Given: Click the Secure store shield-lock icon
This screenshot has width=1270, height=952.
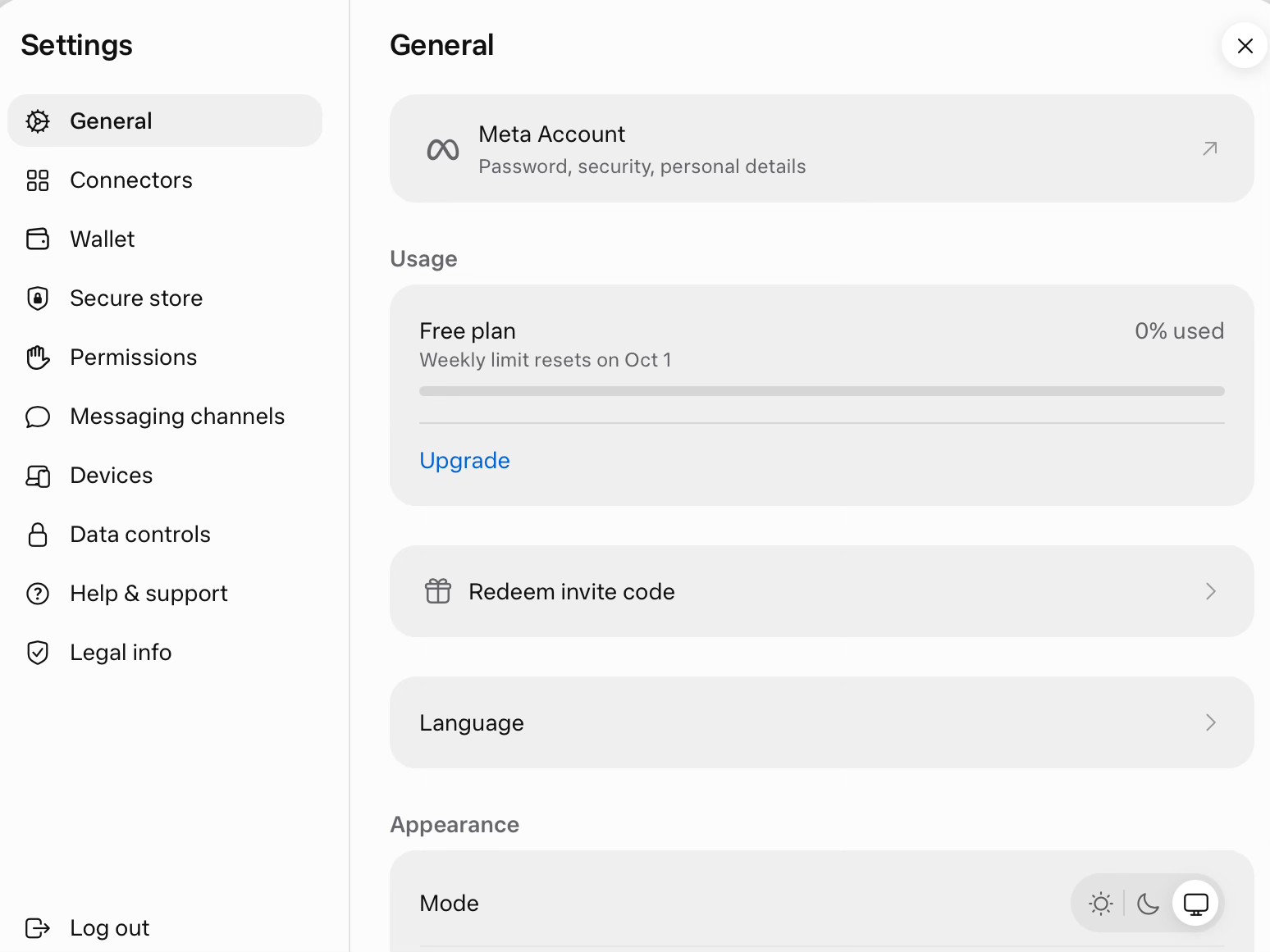Looking at the screenshot, I should click(x=38, y=298).
